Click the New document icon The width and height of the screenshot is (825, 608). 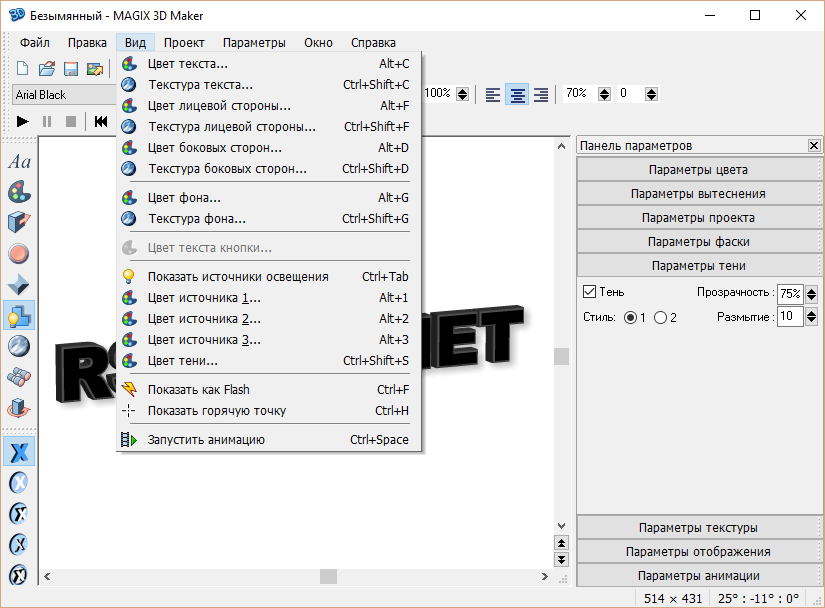click(x=22, y=68)
